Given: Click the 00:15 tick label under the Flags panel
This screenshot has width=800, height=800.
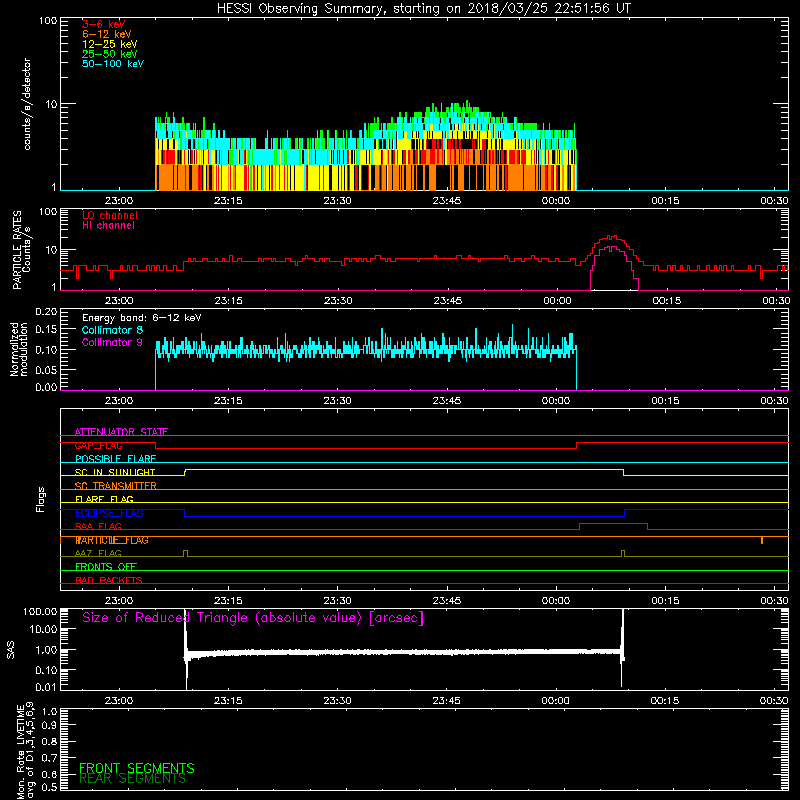Looking at the screenshot, I should tap(665, 601).
